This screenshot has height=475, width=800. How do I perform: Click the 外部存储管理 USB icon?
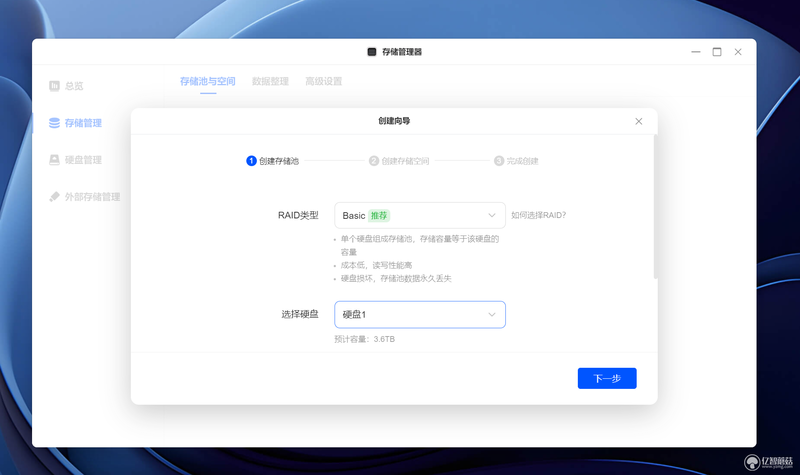point(54,197)
